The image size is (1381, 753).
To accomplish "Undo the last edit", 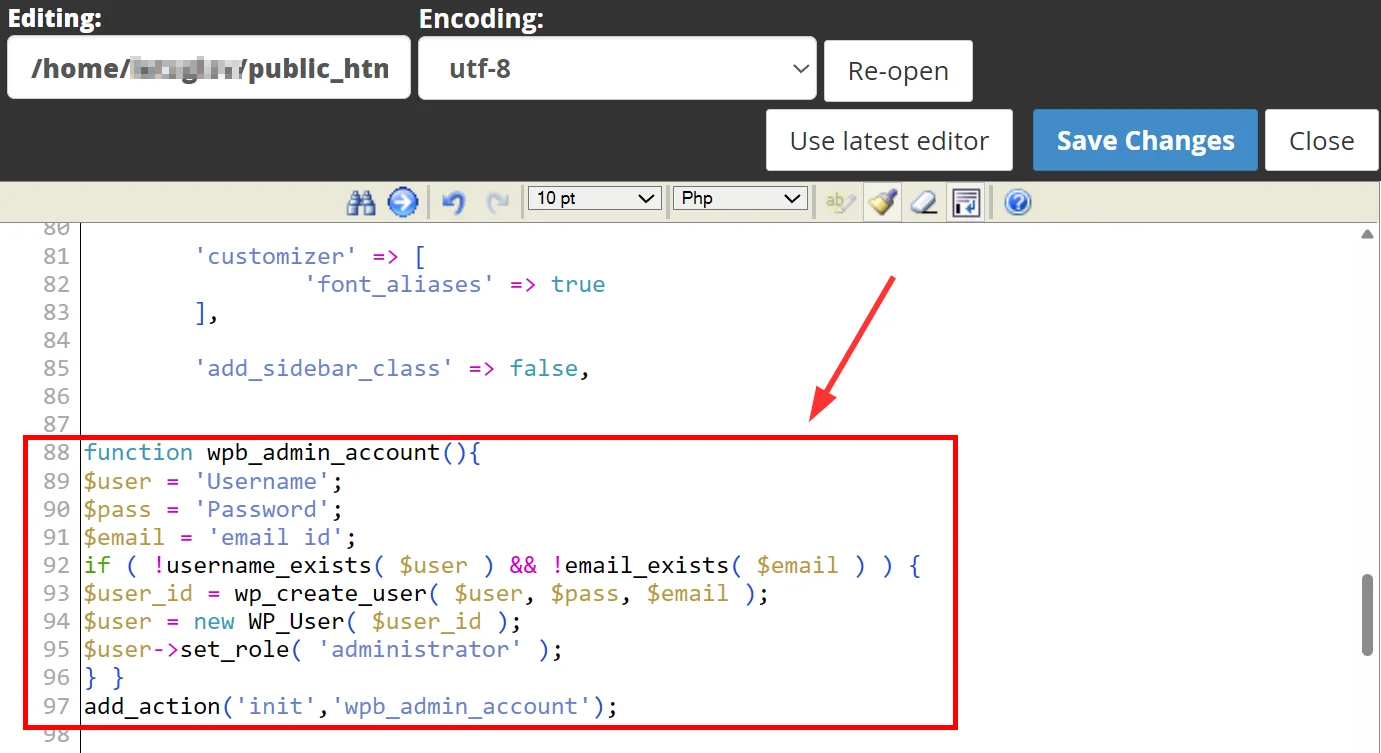I will (454, 203).
